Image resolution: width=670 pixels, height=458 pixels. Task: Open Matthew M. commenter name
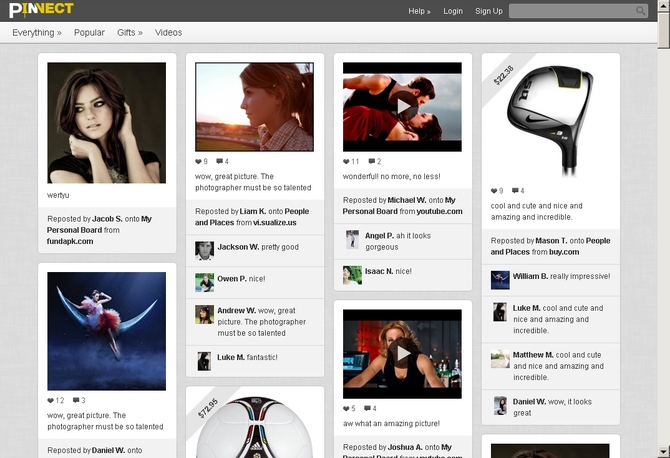533,355
